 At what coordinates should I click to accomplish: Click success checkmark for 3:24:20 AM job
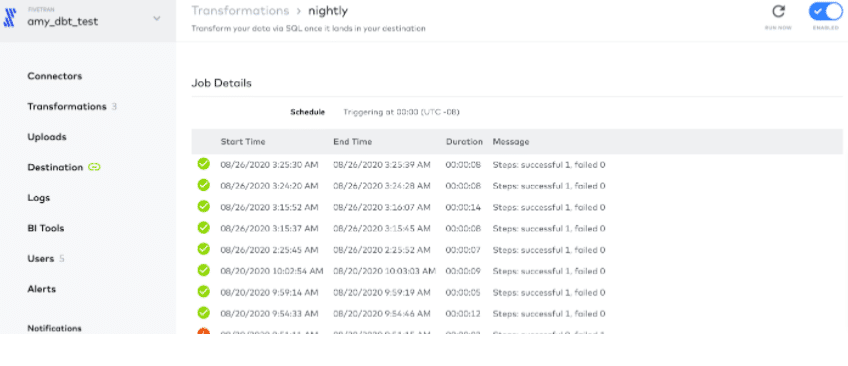click(203, 185)
